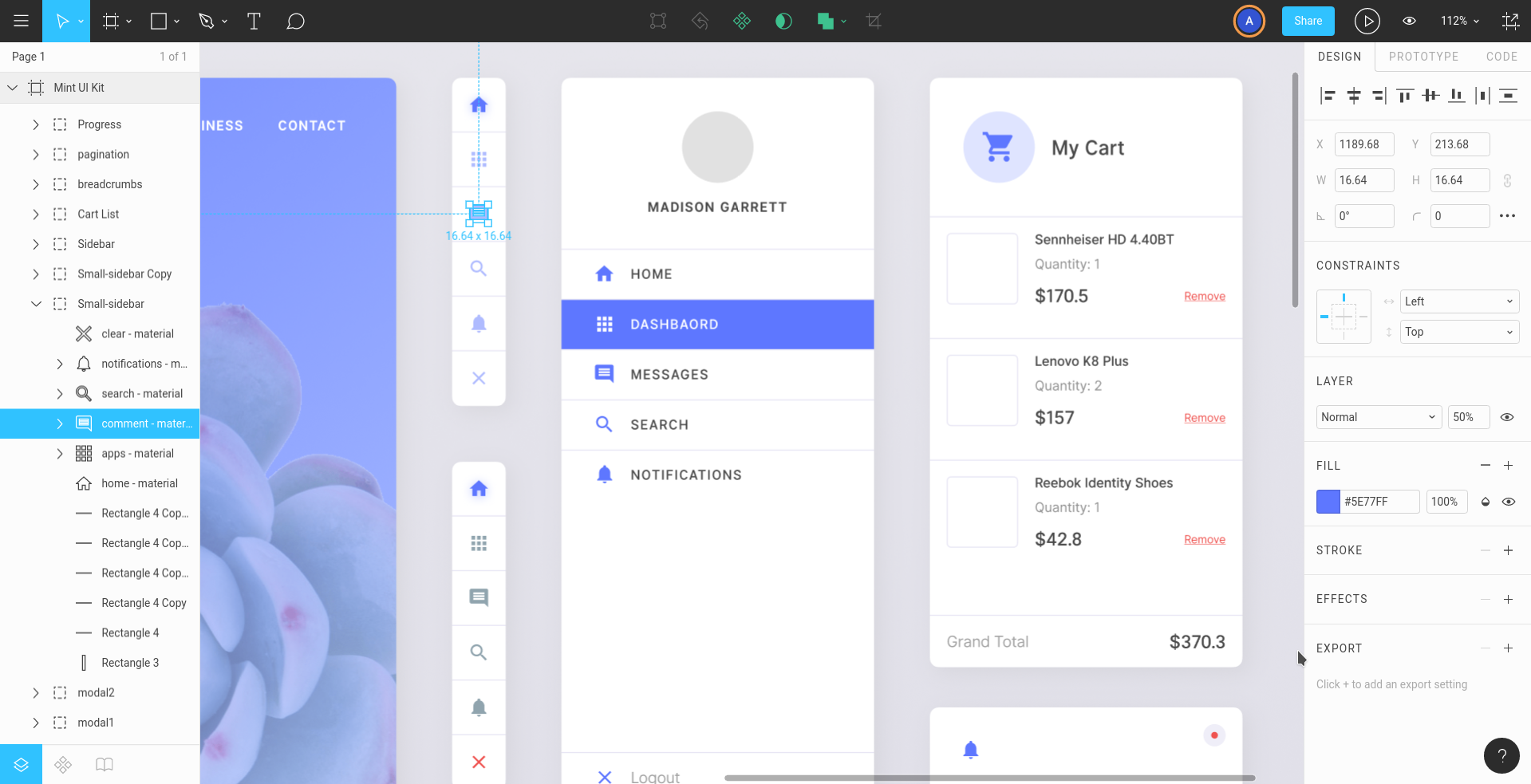This screenshot has width=1531, height=784.
Task: Select the Text tool
Action: [254, 22]
